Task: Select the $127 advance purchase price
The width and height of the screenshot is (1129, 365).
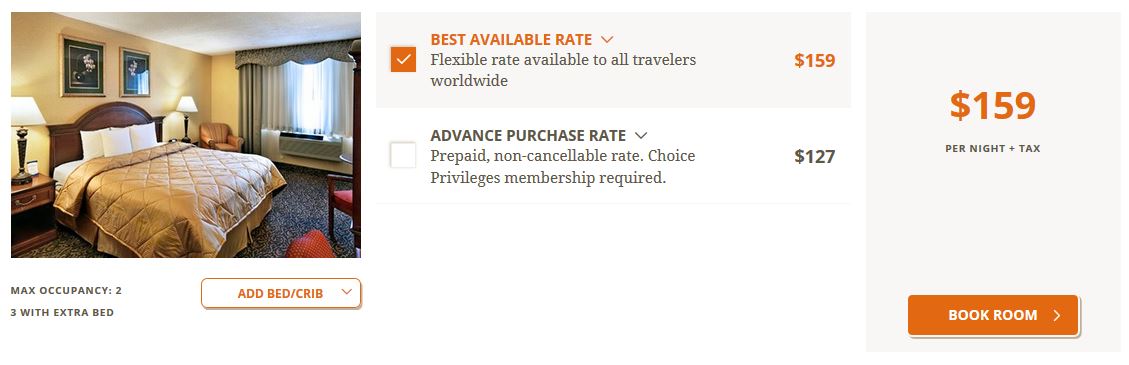Action: click(814, 156)
